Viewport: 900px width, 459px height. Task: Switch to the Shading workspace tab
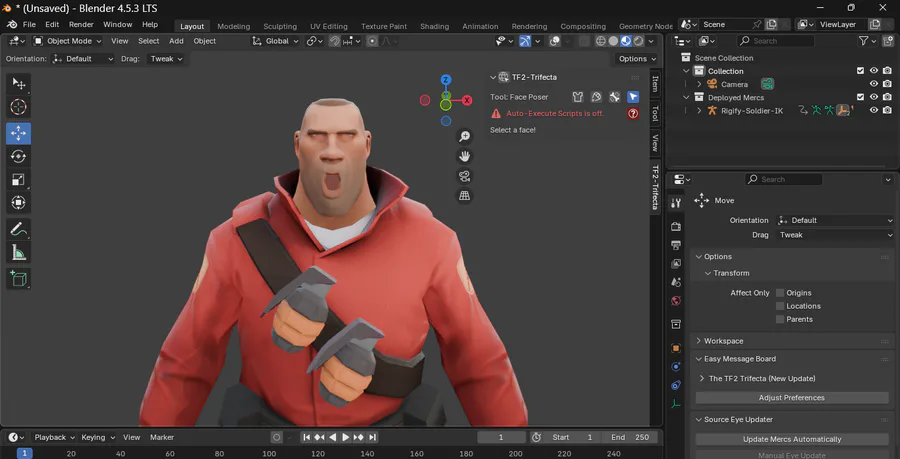click(435, 26)
